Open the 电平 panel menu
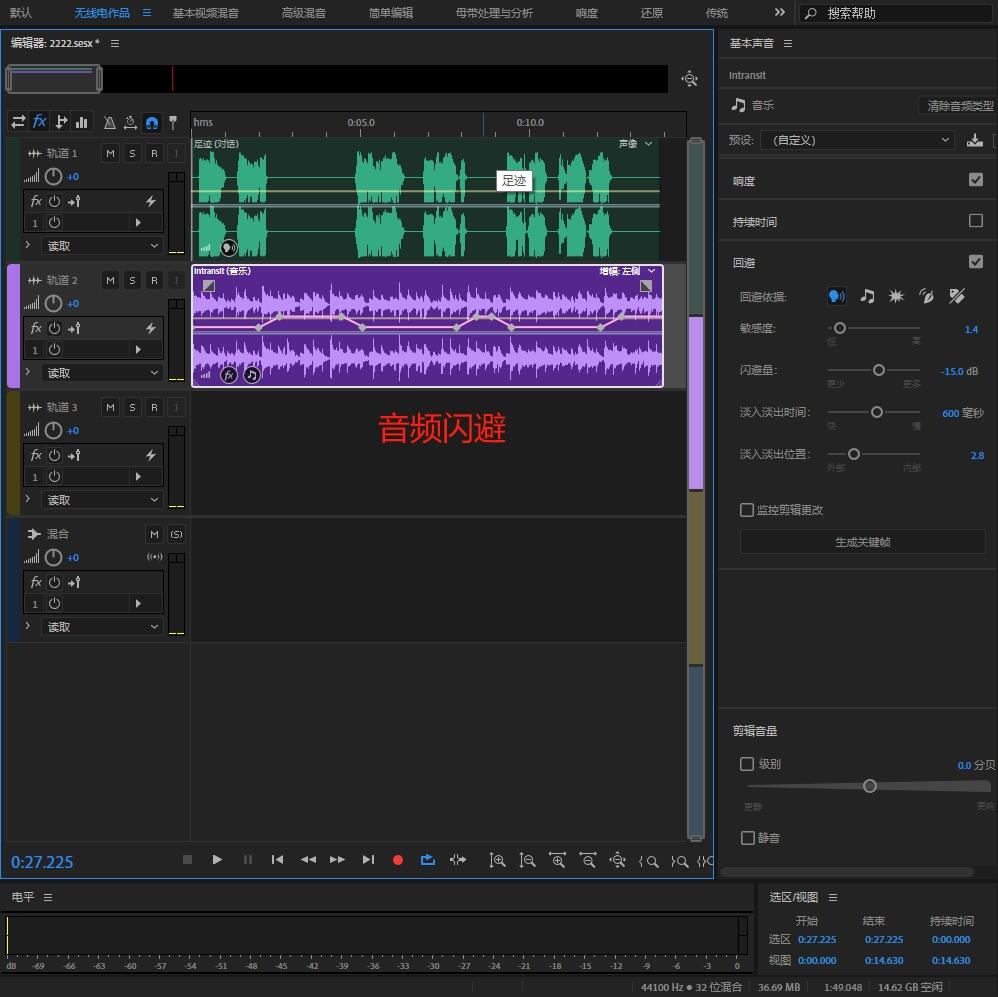This screenshot has width=998, height=997. [48, 897]
